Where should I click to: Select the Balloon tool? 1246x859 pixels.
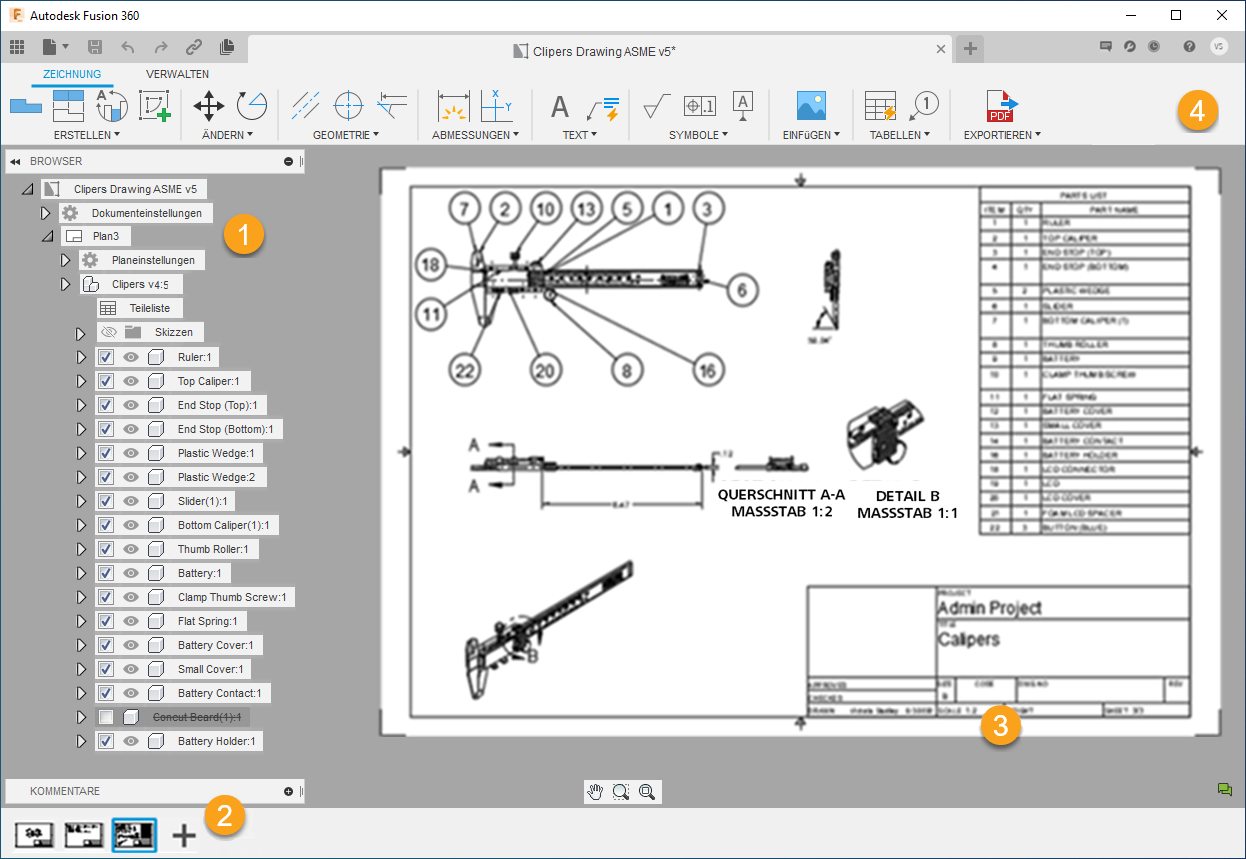pyautogui.click(x=924, y=105)
